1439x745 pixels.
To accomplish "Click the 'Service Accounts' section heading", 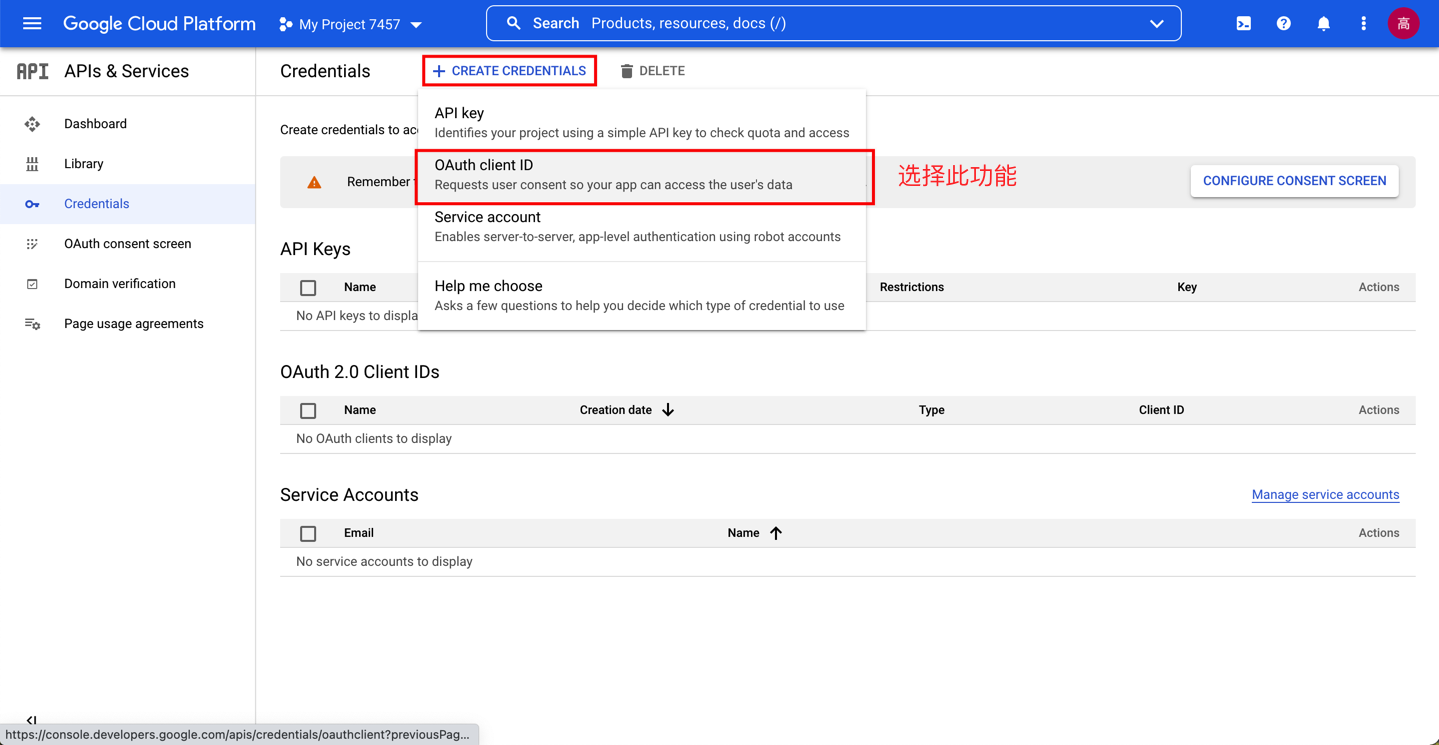I will (x=349, y=495).
